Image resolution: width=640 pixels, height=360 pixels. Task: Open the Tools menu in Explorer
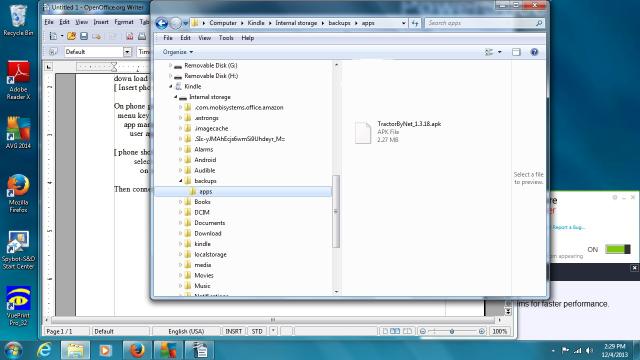tap(226, 38)
